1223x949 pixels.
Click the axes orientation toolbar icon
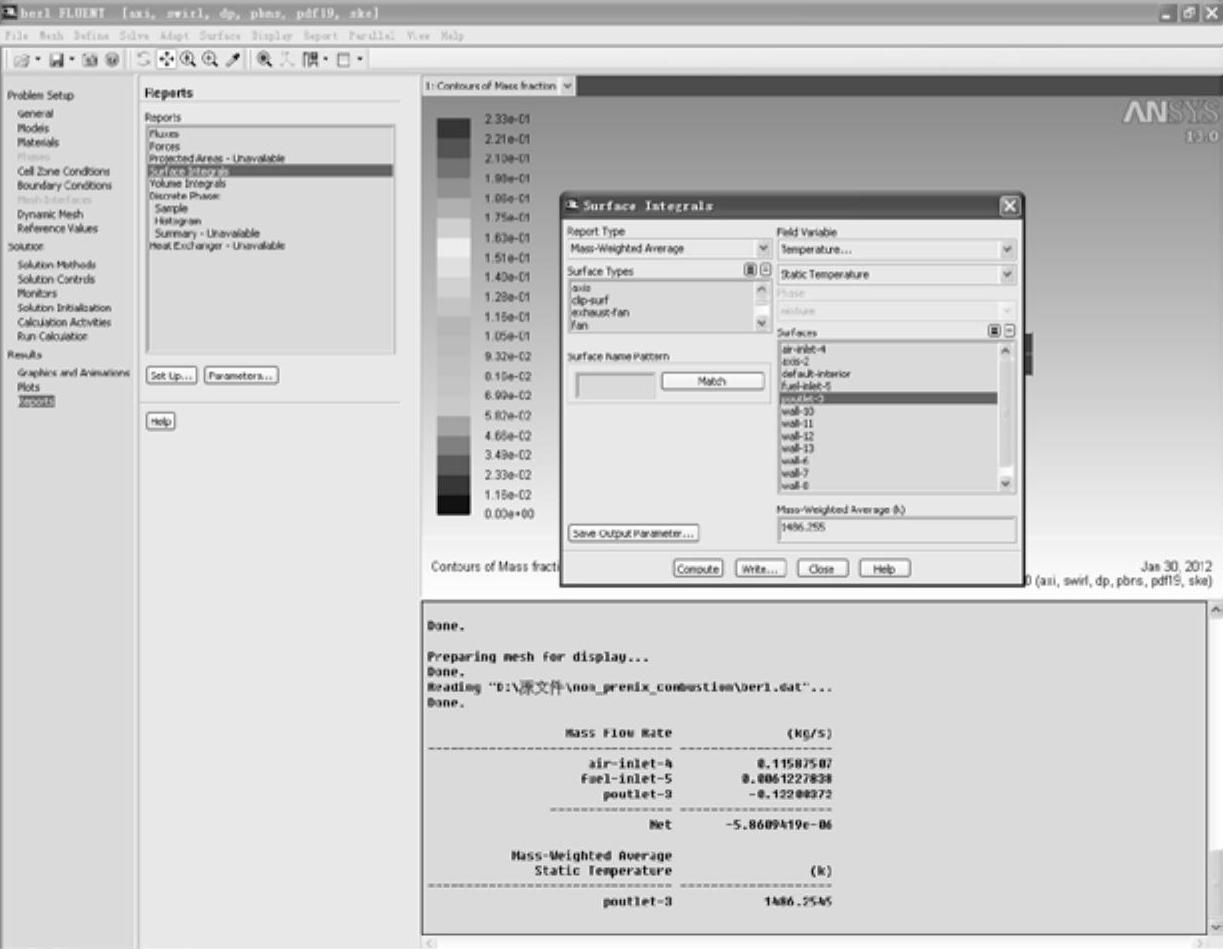pyautogui.click(x=285, y=59)
